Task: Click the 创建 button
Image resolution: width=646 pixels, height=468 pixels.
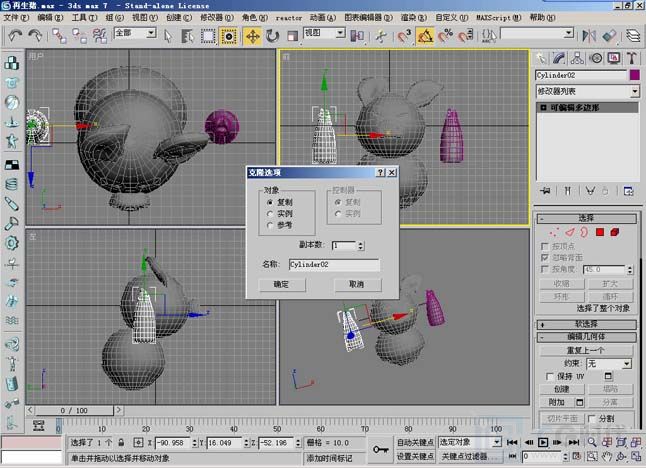Action: 562,389
